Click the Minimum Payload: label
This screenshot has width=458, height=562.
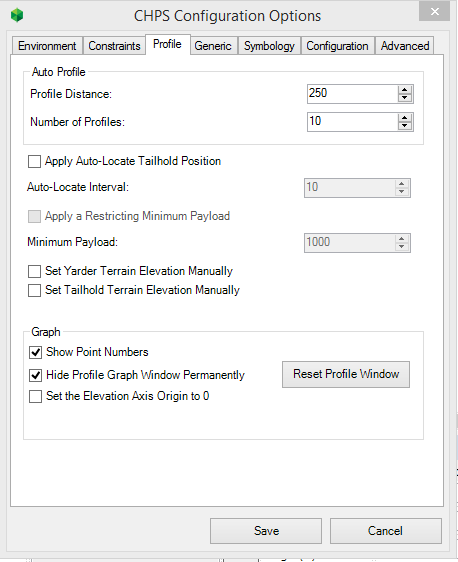coord(72,242)
